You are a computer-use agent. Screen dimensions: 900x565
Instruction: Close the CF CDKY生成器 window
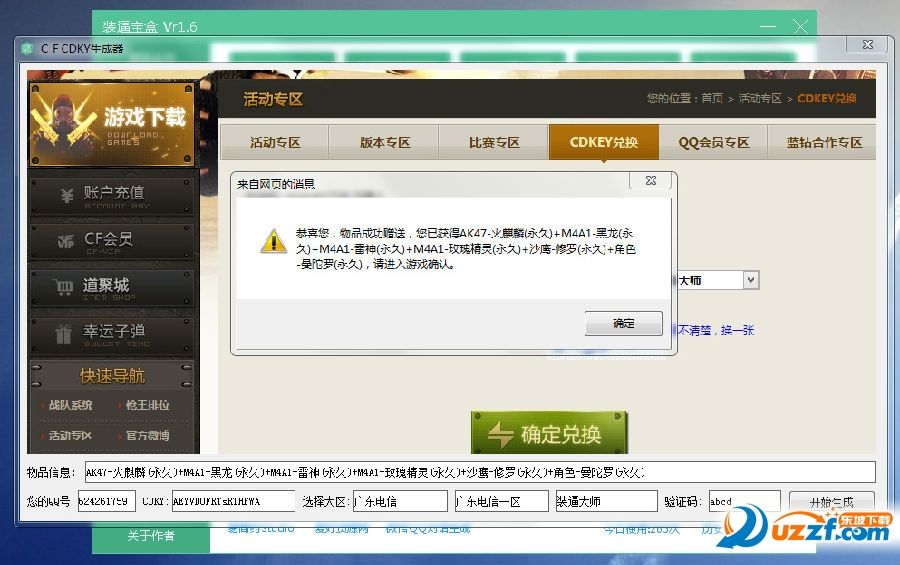click(868, 45)
